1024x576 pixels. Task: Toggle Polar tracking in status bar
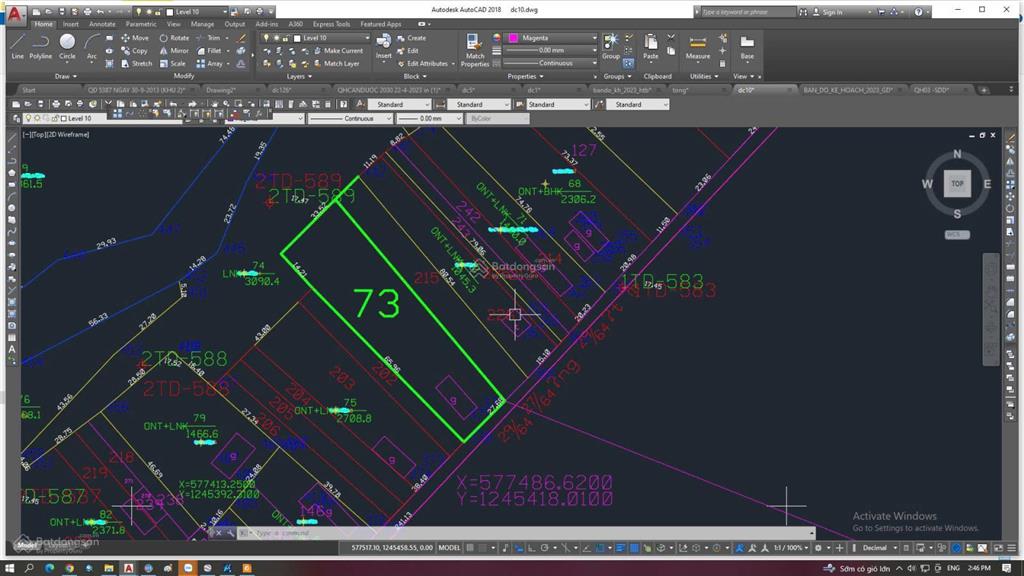[544, 548]
